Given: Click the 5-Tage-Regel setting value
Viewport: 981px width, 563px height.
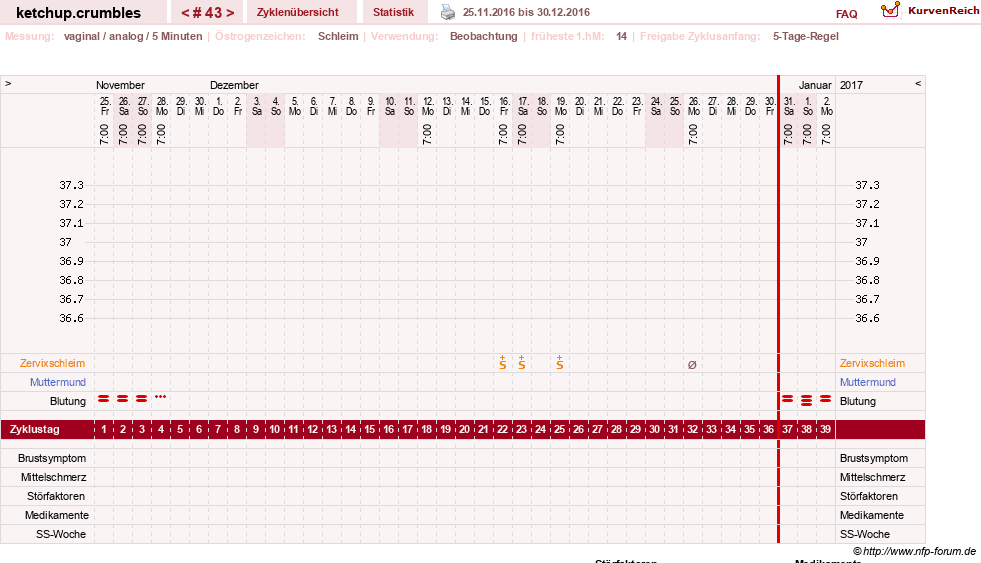Looking at the screenshot, I should [x=806, y=36].
